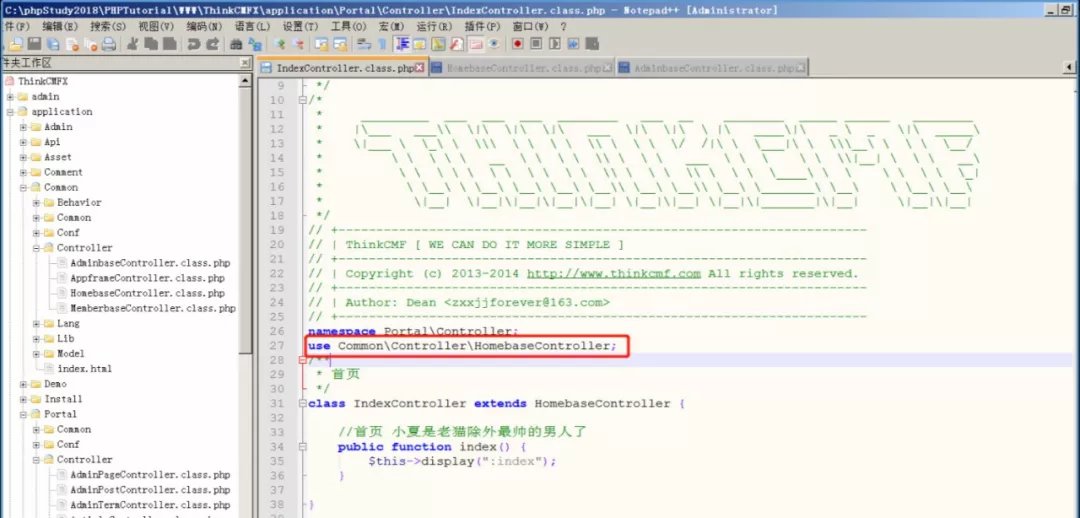Screen dimensions: 1080x518
Task: Close the IndexController.class.php tab
Action: coord(420,69)
